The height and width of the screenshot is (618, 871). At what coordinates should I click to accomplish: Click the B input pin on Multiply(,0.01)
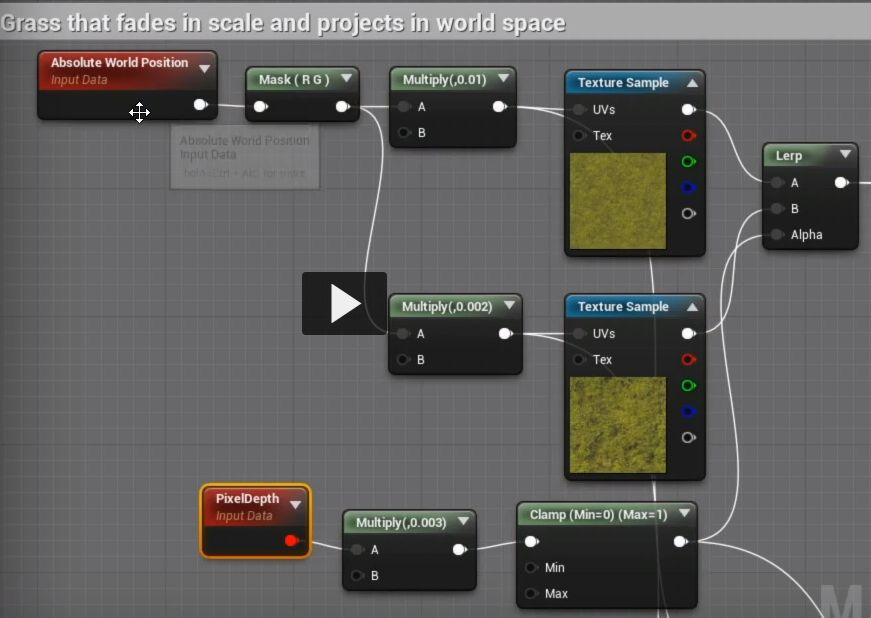[x=404, y=132]
